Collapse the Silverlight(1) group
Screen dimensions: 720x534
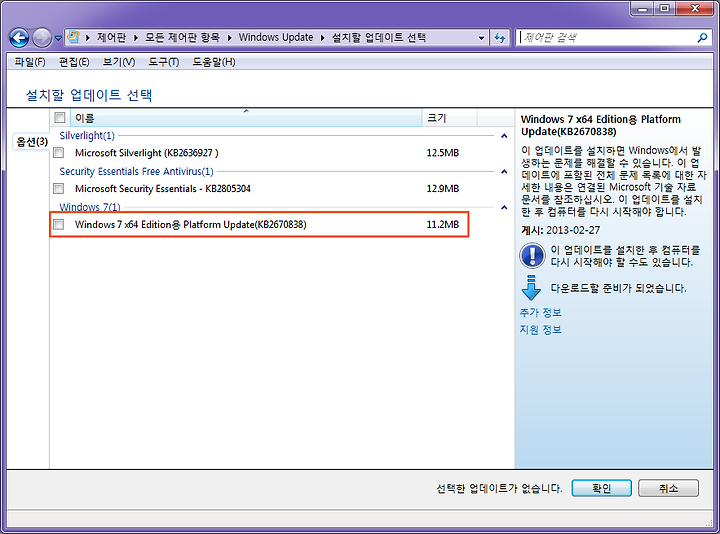coord(504,136)
